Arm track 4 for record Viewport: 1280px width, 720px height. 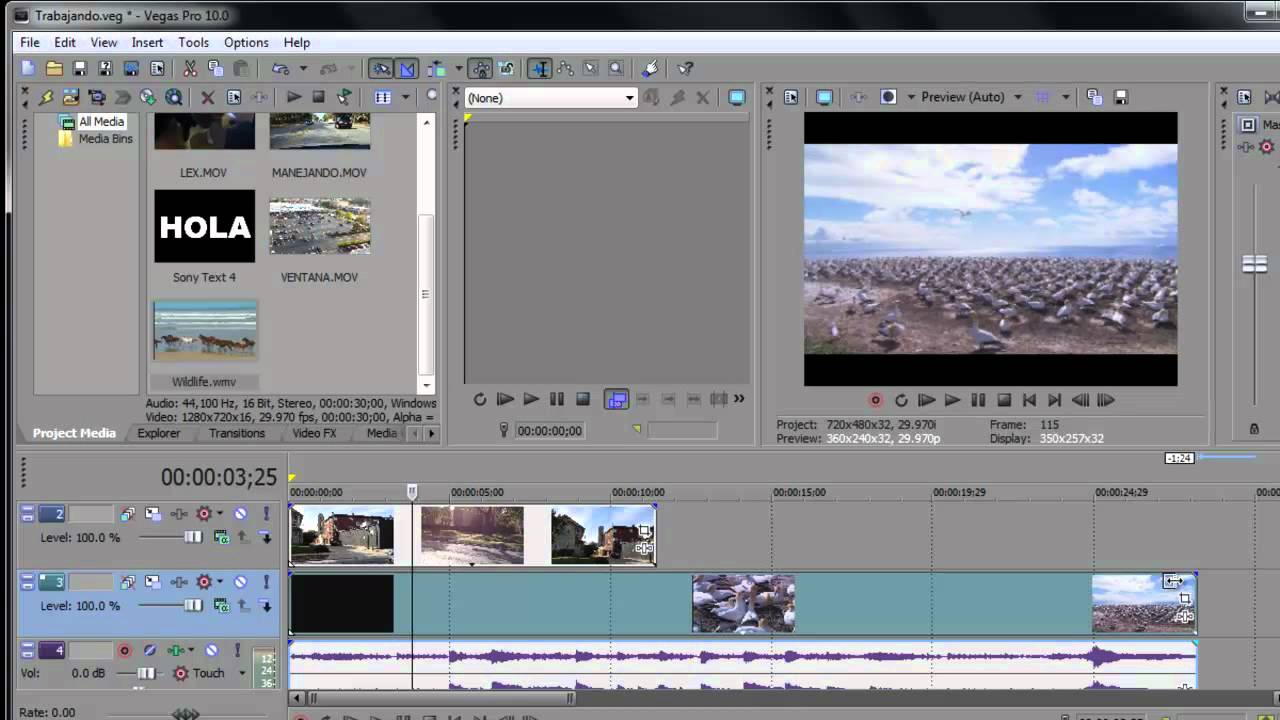(x=124, y=650)
